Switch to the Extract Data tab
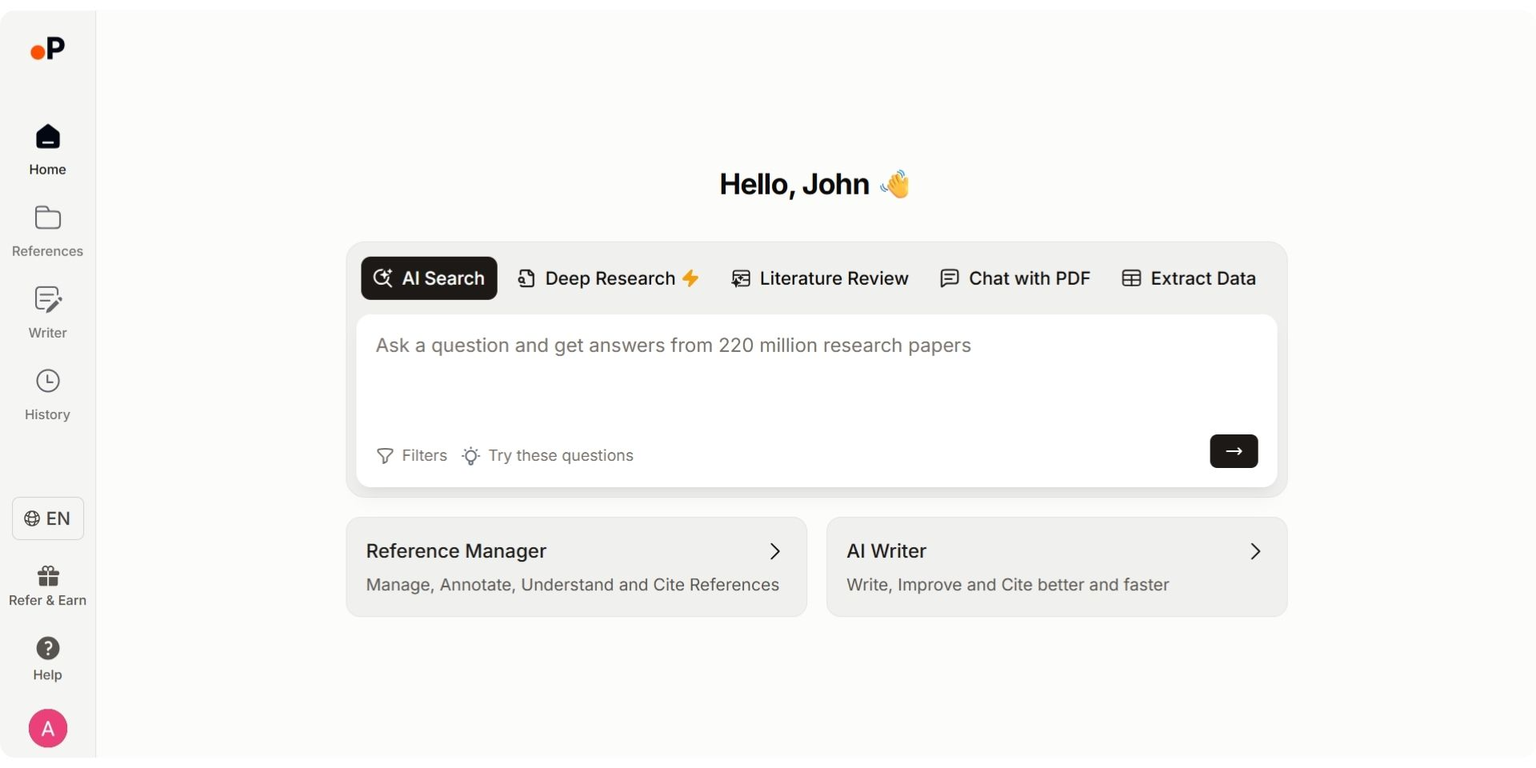The image size is (1536, 768). (1188, 278)
